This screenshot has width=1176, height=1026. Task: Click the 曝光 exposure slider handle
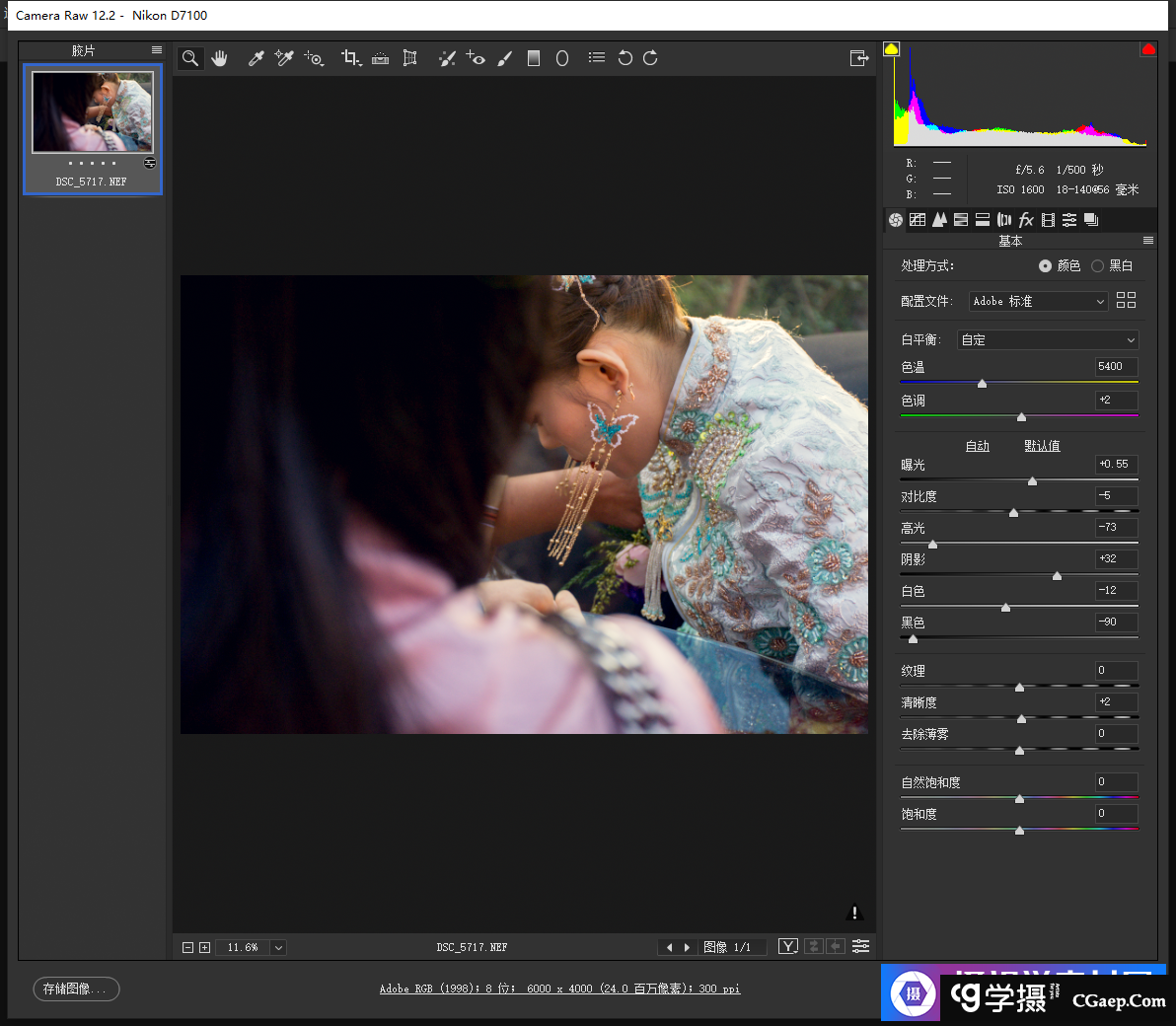1032,481
